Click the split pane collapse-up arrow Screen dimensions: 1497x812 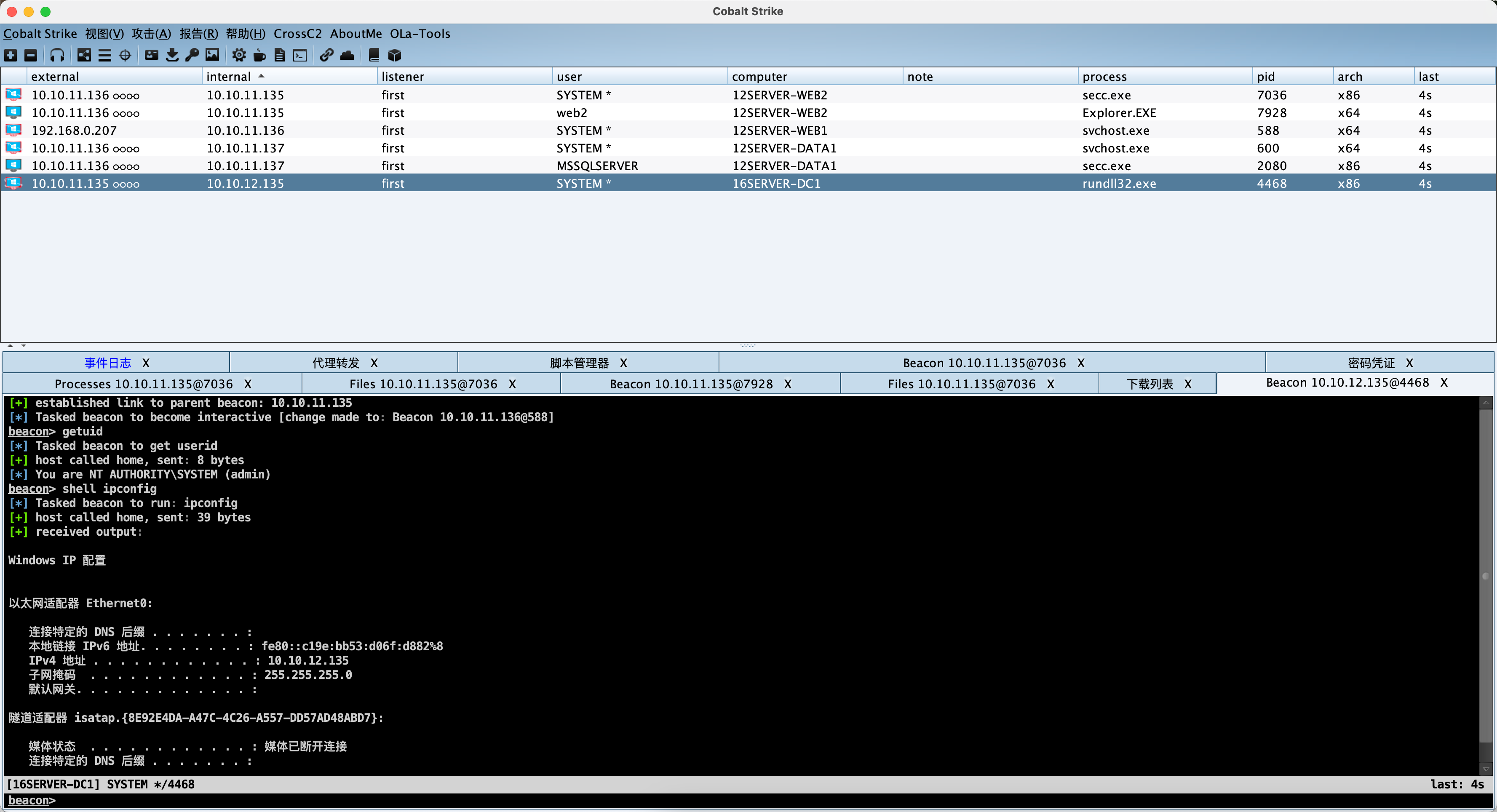click(x=10, y=346)
